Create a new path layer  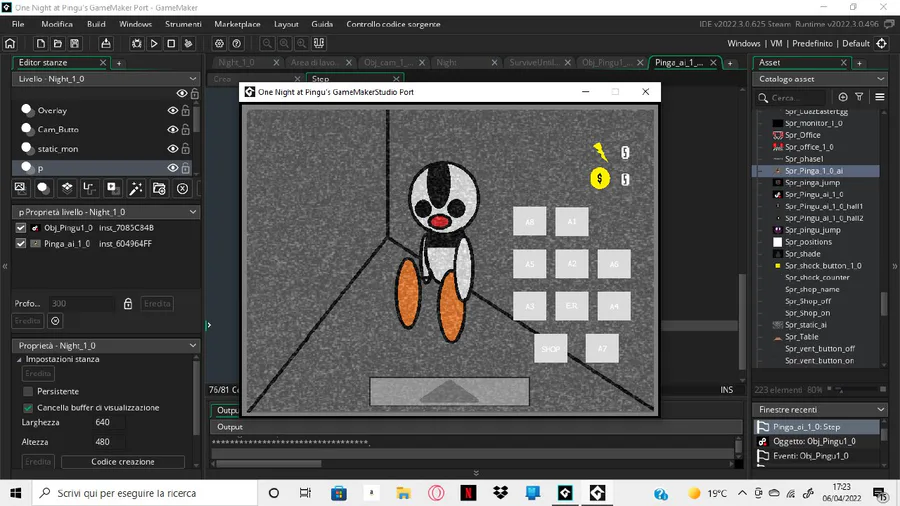tap(89, 188)
